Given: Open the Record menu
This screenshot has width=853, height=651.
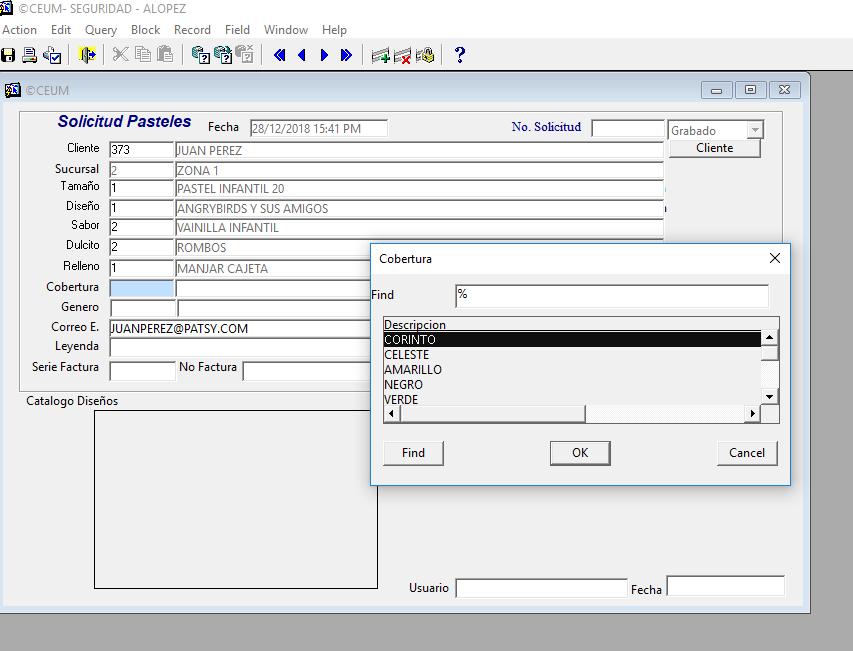Looking at the screenshot, I should [x=192, y=30].
